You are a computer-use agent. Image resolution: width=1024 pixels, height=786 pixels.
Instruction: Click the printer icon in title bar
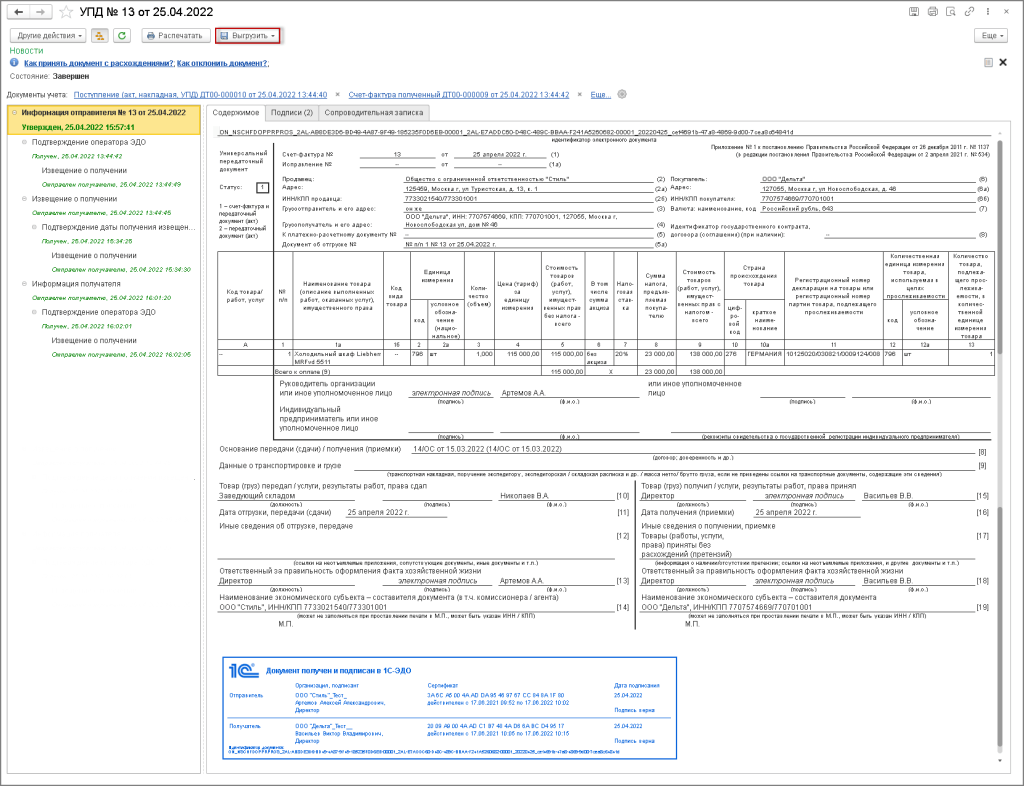point(932,11)
